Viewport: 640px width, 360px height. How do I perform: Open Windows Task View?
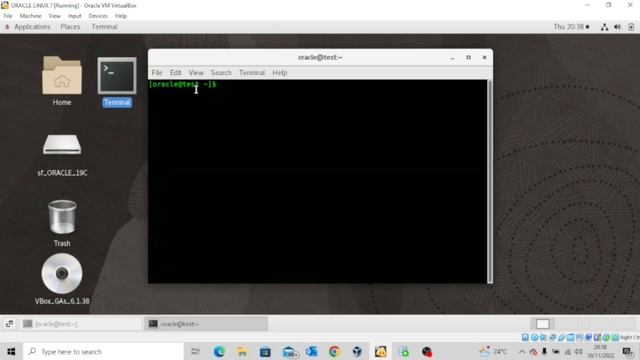point(196,351)
